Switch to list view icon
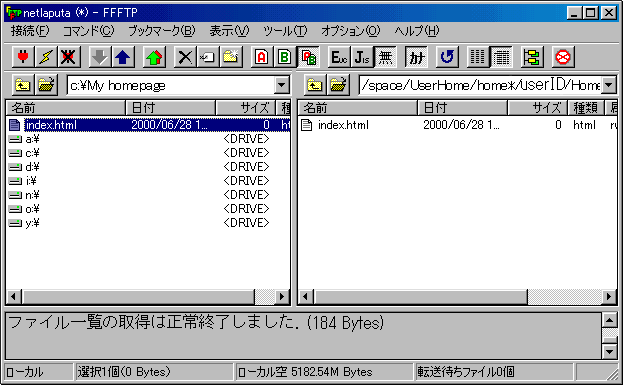 (478, 57)
